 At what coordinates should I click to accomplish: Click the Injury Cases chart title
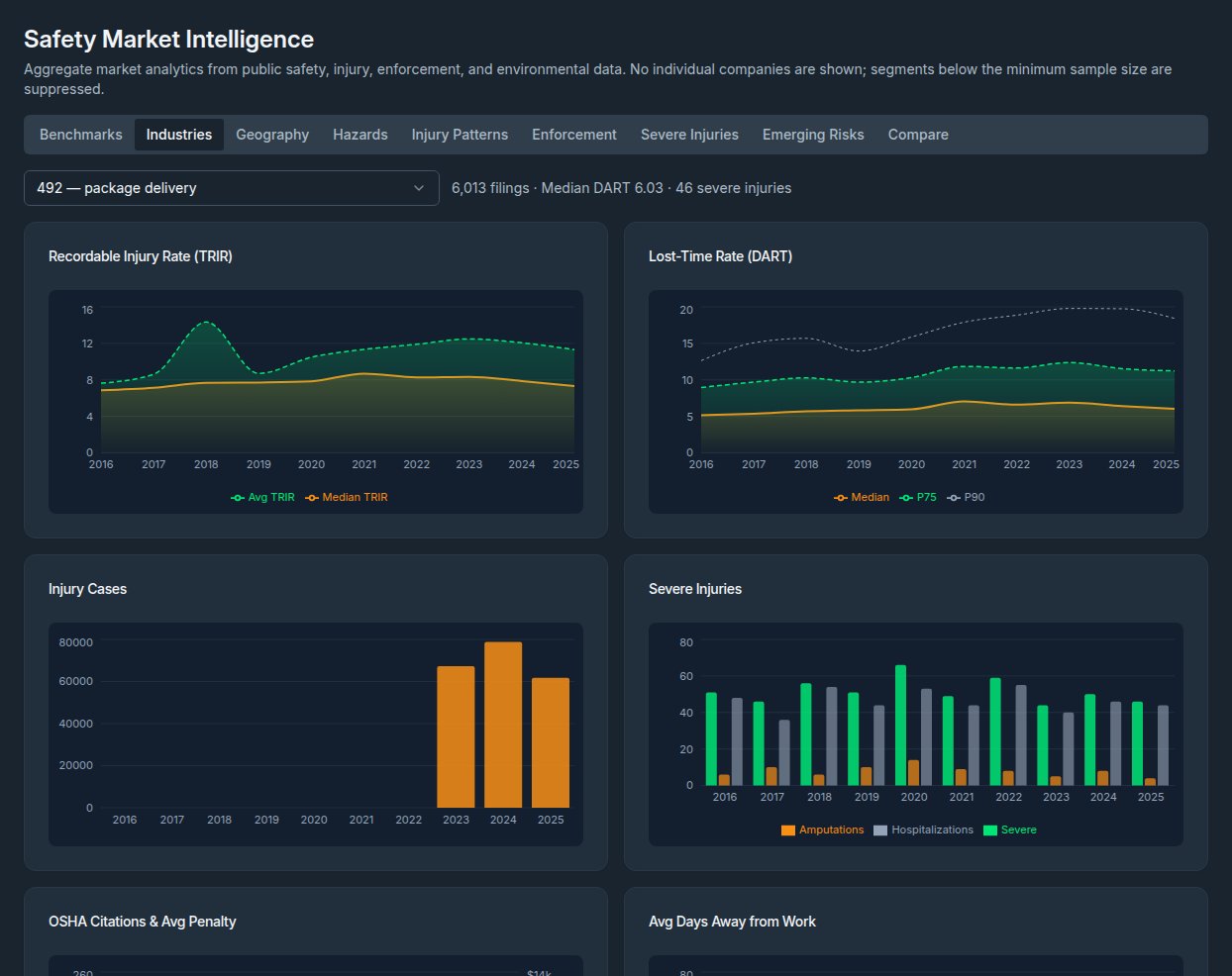click(x=87, y=589)
